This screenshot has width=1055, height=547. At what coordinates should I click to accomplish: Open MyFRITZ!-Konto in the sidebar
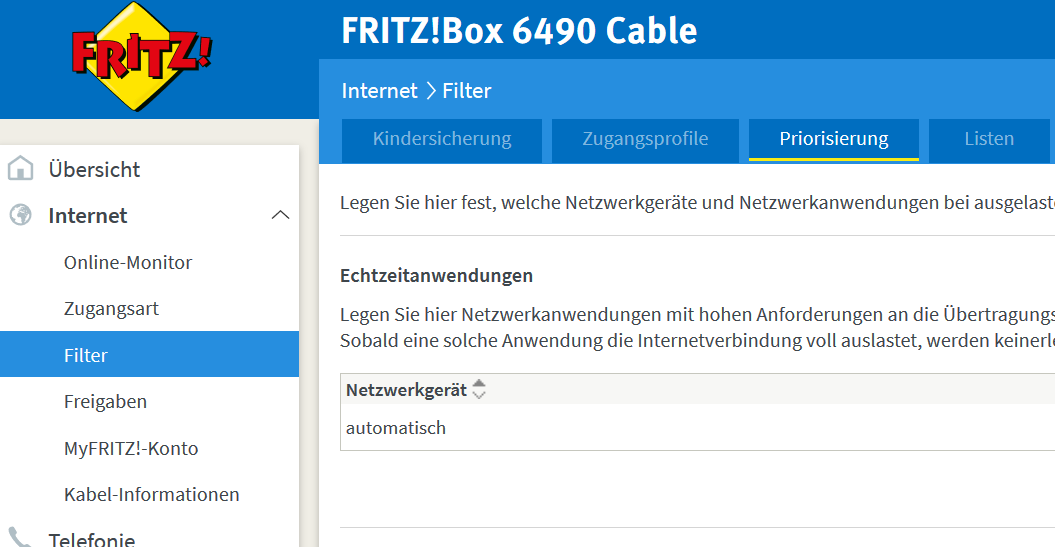(x=131, y=448)
